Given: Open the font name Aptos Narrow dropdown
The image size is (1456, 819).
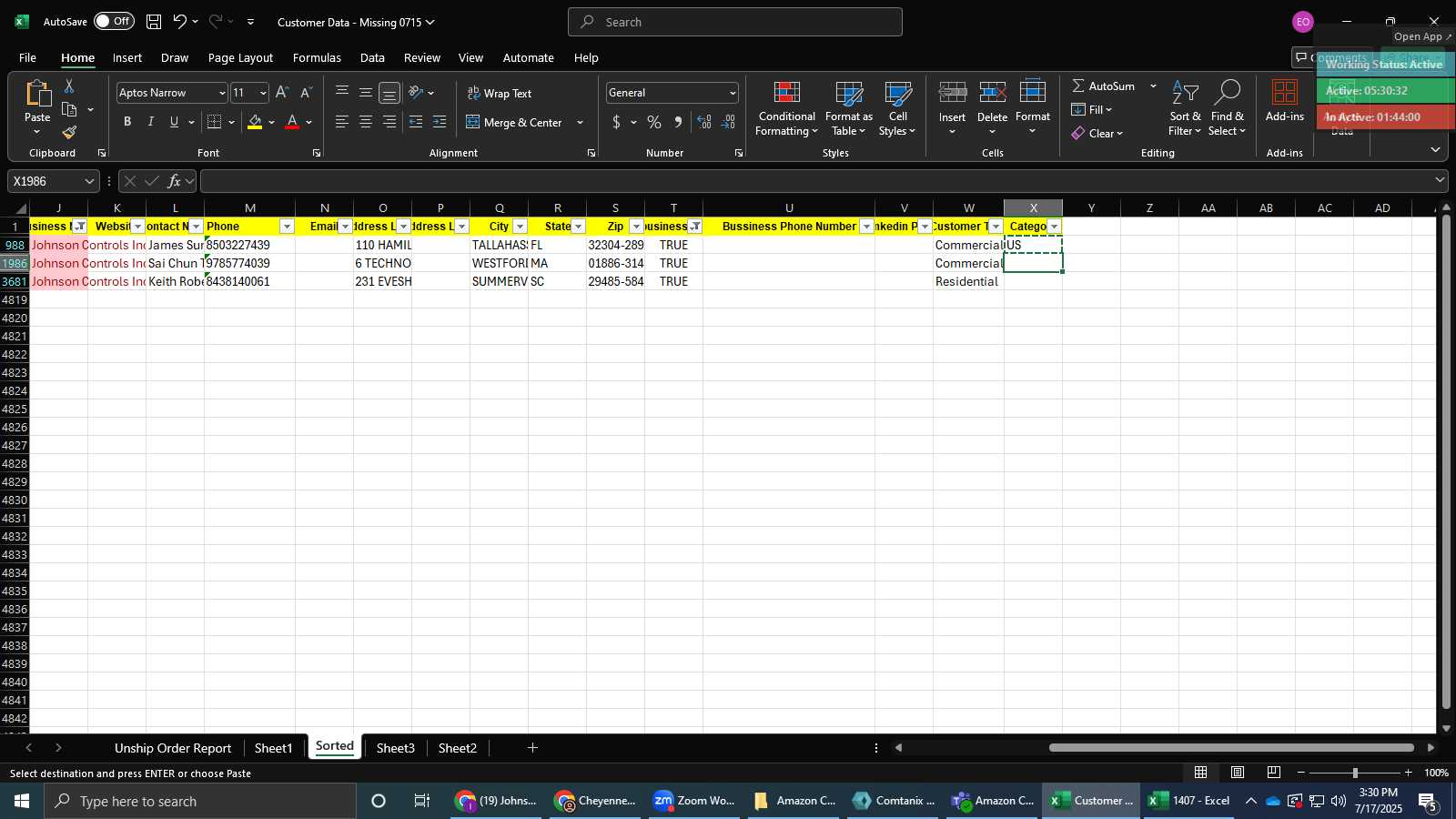Looking at the screenshot, I should click(x=221, y=93).
